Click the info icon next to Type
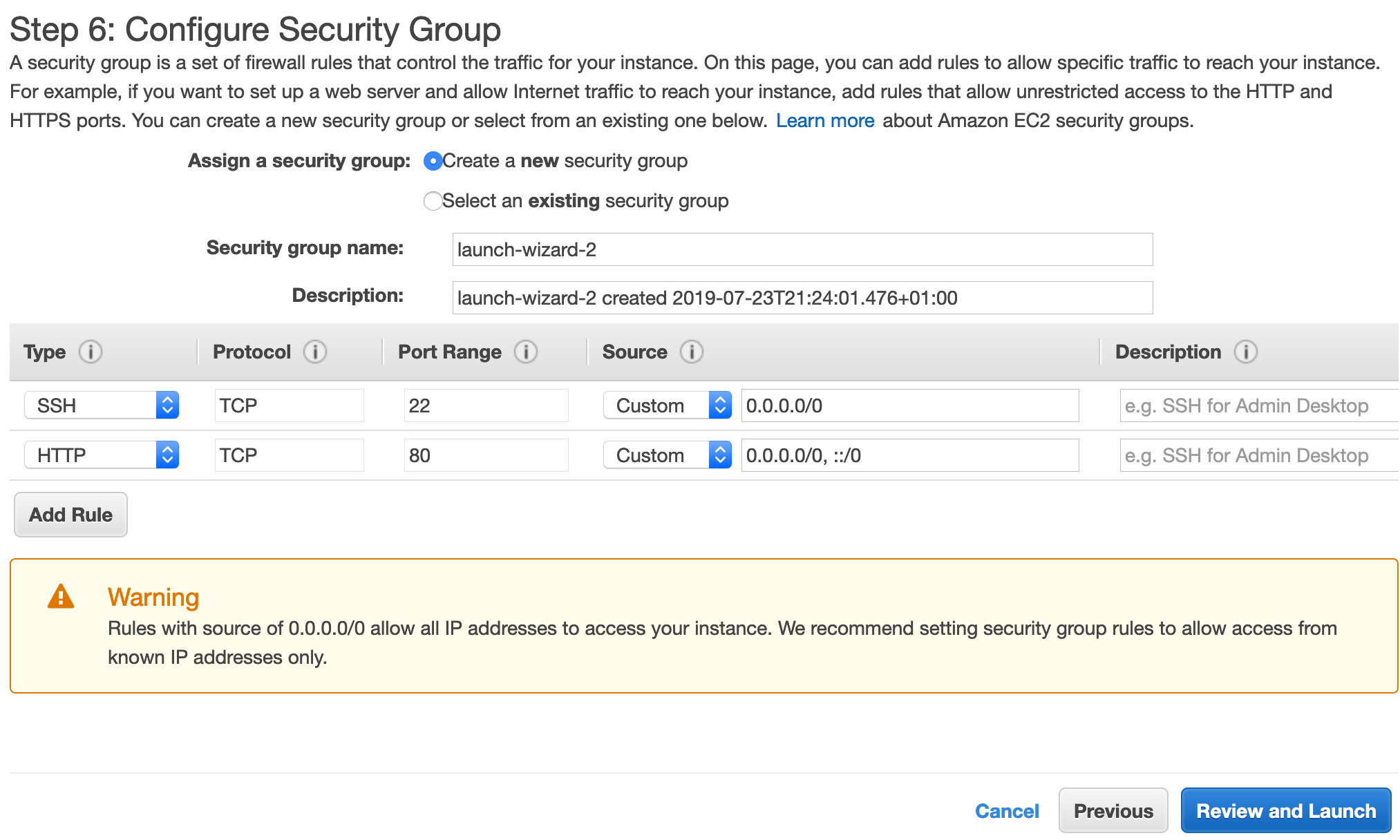1400x840 pixels. [x=91, y=352]
